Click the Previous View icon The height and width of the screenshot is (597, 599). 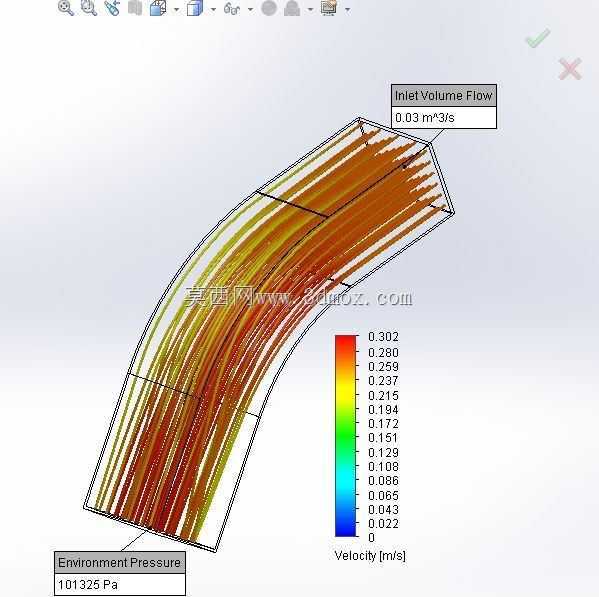112,8
